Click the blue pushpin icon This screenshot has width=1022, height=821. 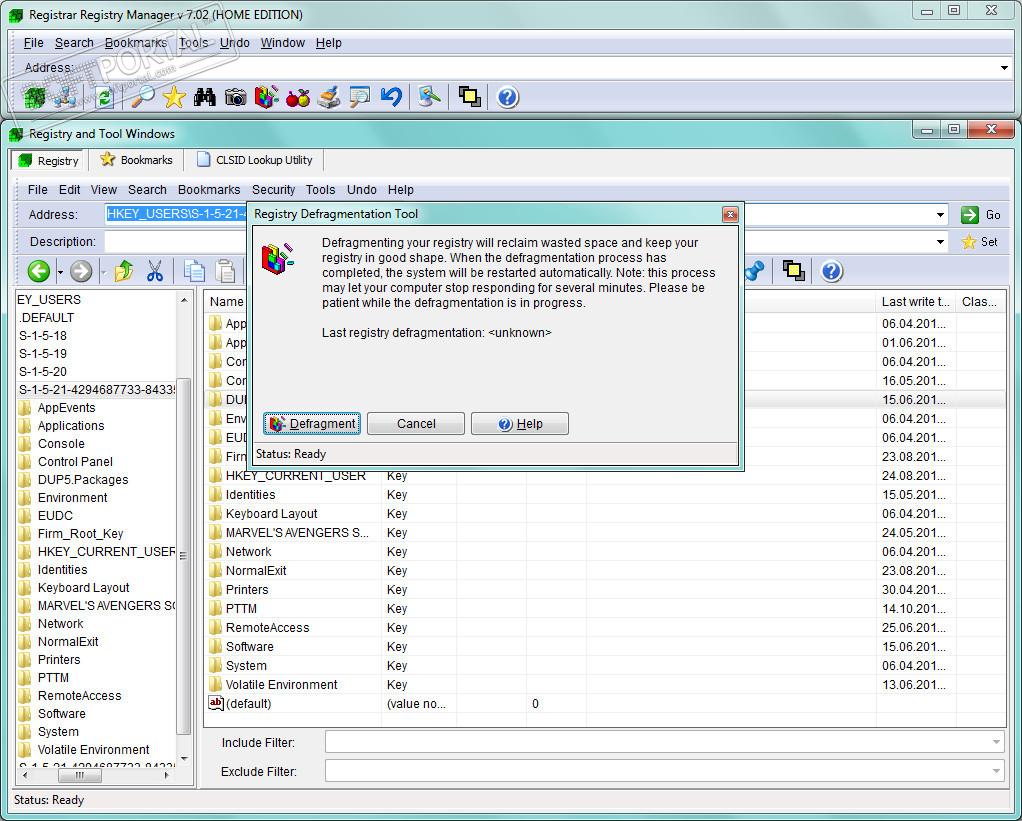pos(755,271)
